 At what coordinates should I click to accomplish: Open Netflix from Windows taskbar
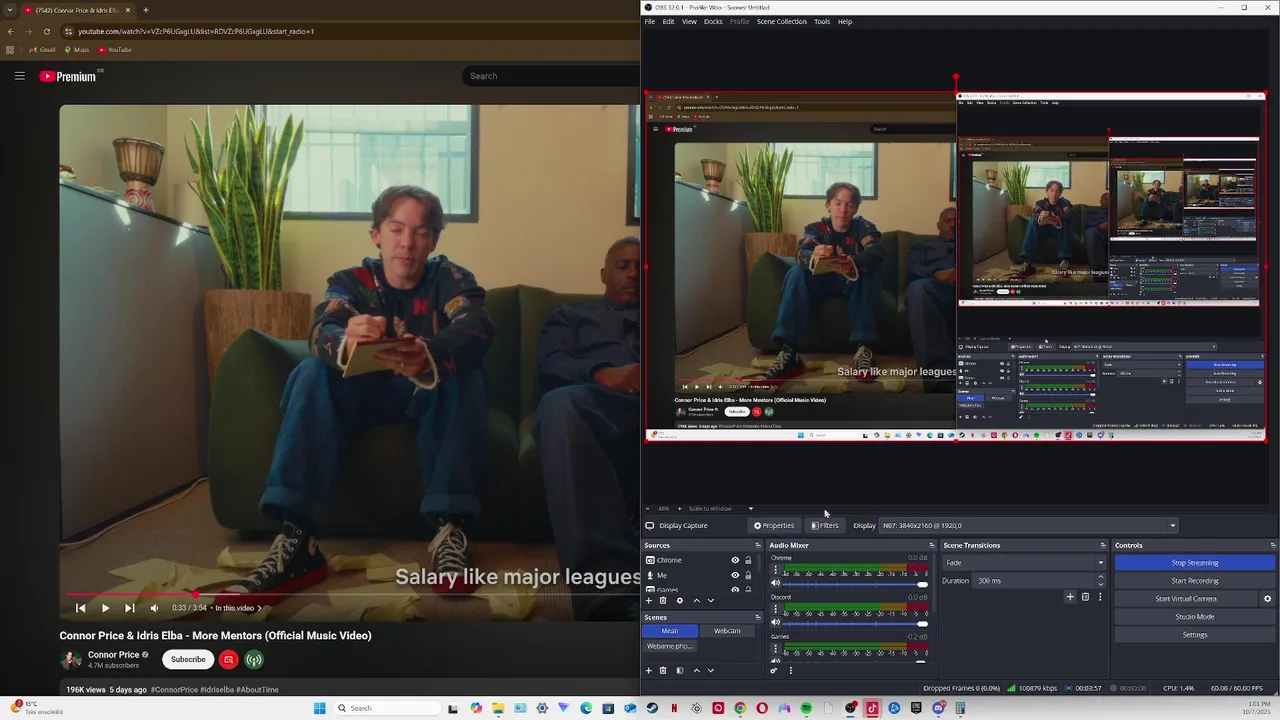coord(674,708)
